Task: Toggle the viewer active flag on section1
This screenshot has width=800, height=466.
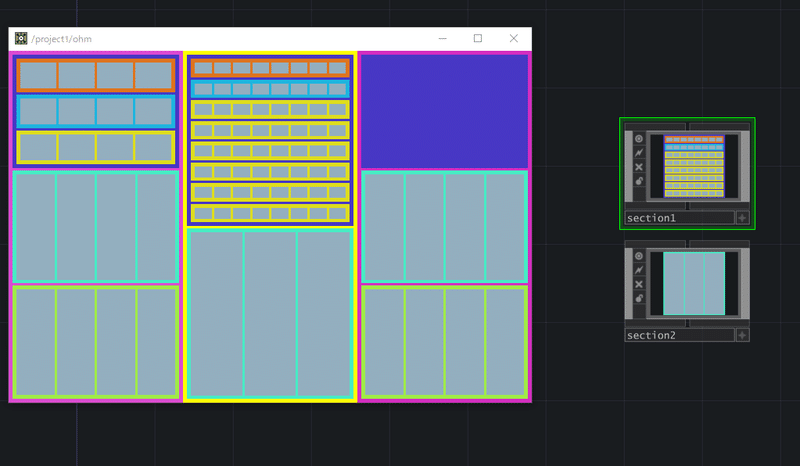Action: pyautogui.click(x=639, y=139)
